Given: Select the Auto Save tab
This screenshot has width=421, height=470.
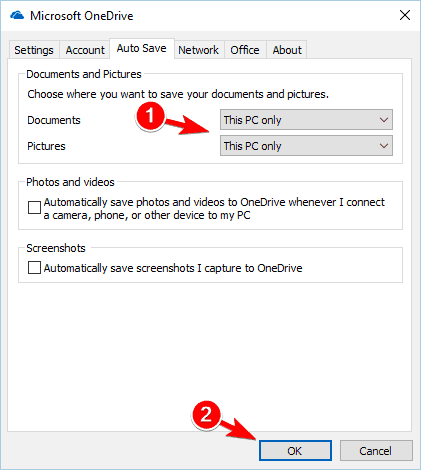Looking at the screenshot, I should pyautogui.click(x=142, y=49).
